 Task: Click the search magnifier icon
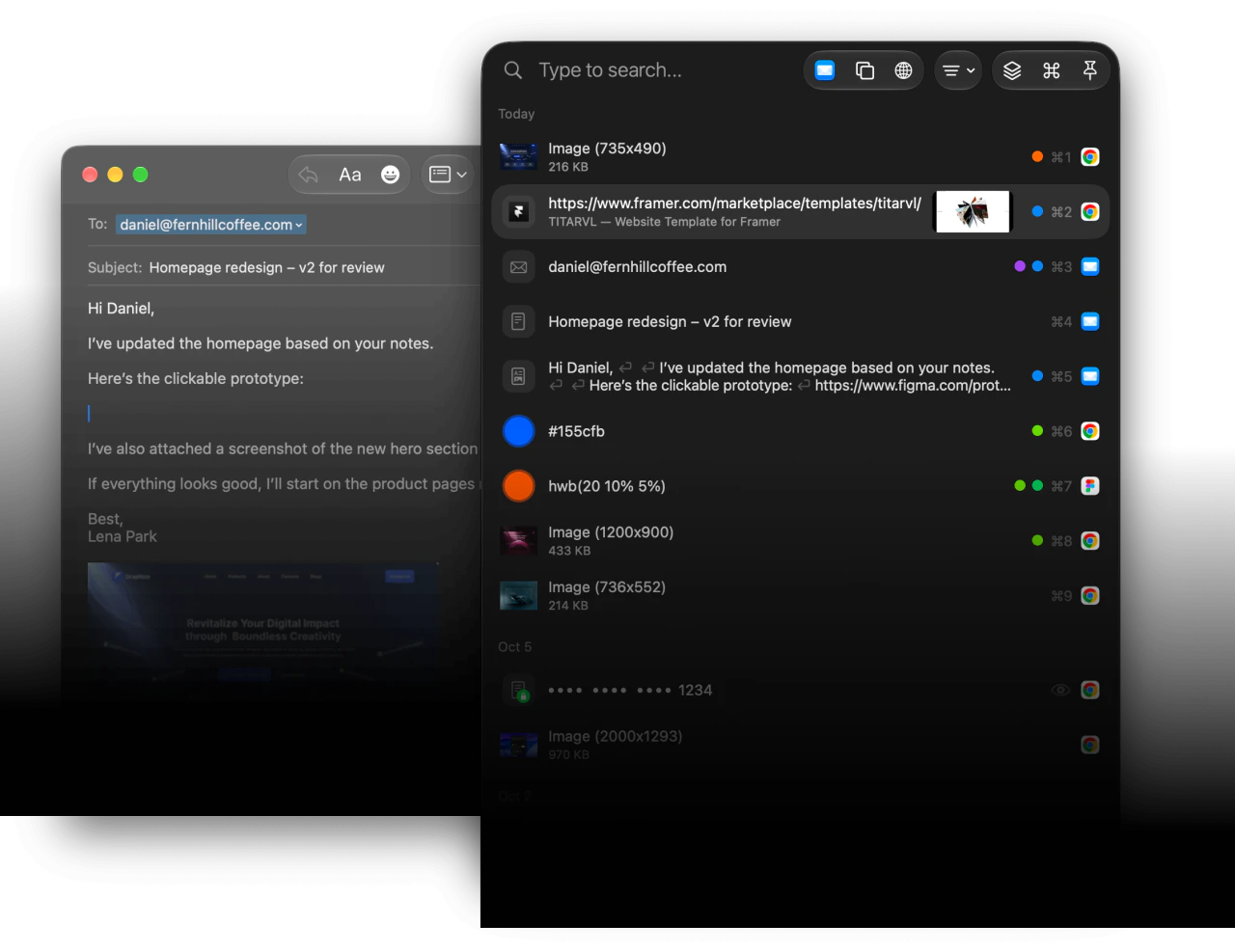513,70
